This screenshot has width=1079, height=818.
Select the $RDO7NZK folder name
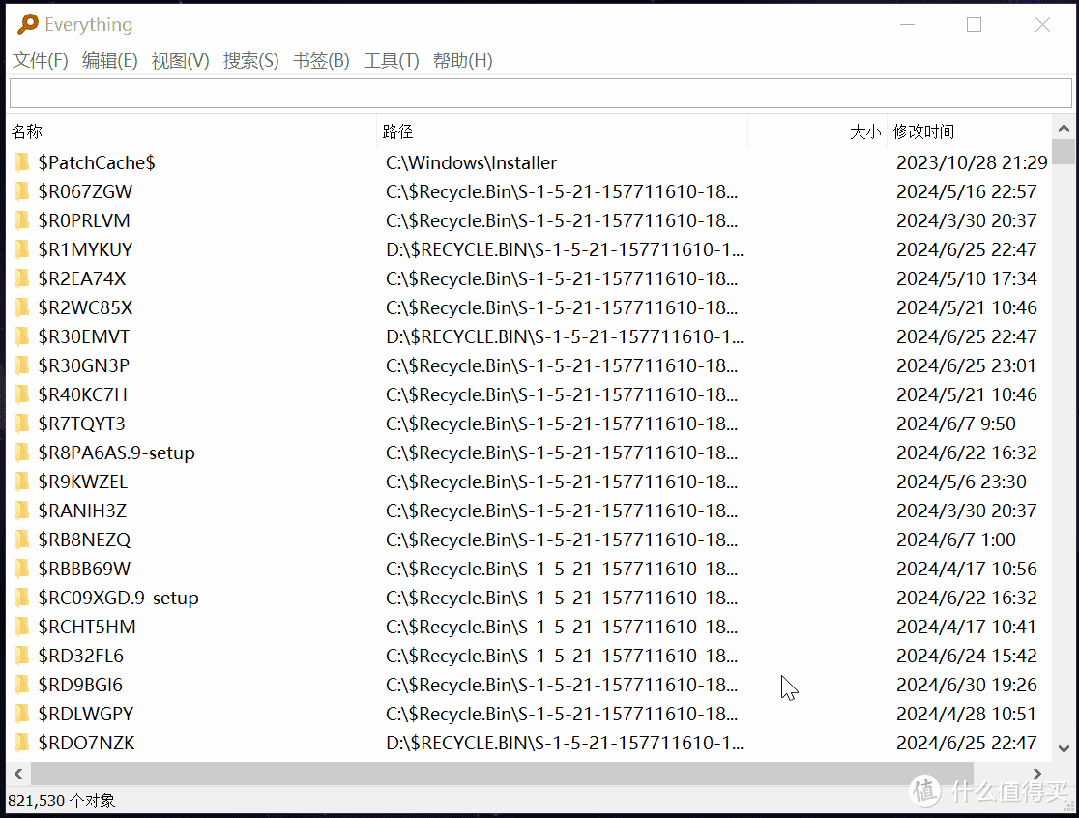click(87, 742)
